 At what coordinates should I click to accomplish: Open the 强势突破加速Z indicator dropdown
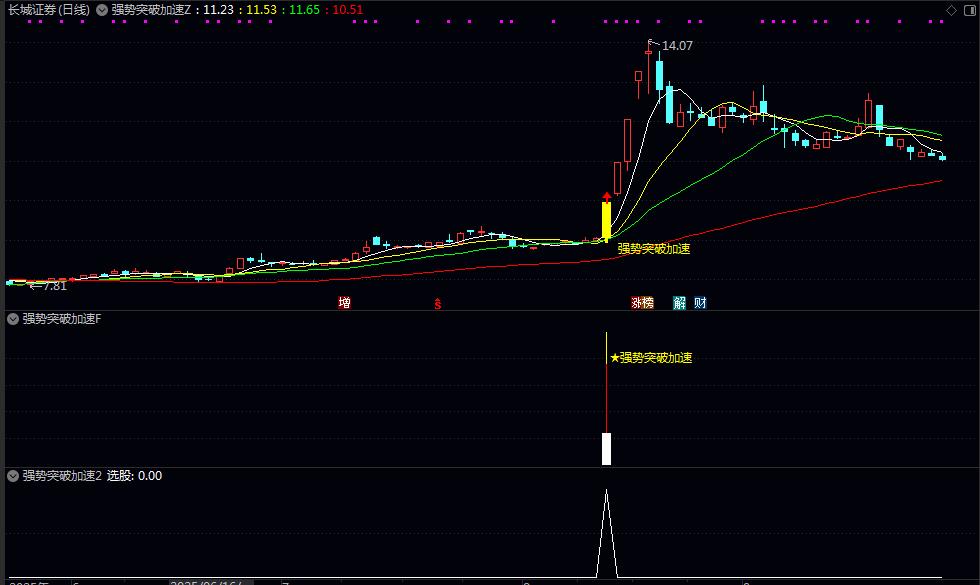102,10
